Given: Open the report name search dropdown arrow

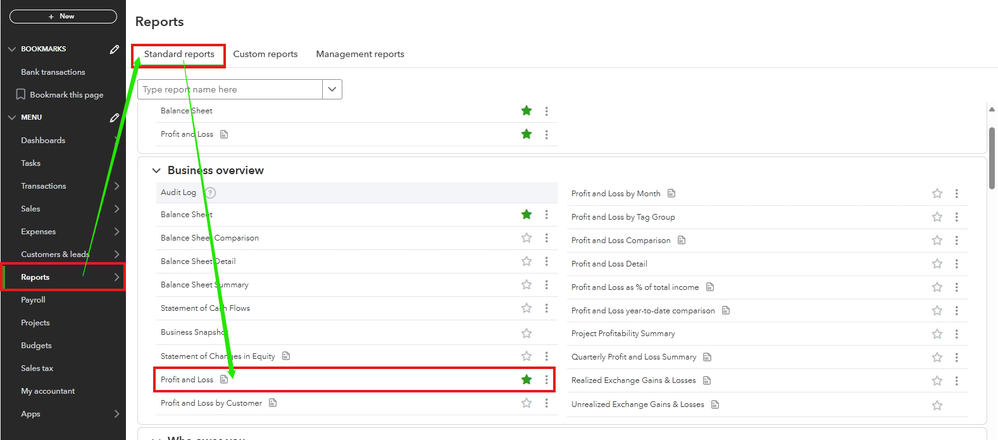Looking at the screenshot, I should pos(332,89).
